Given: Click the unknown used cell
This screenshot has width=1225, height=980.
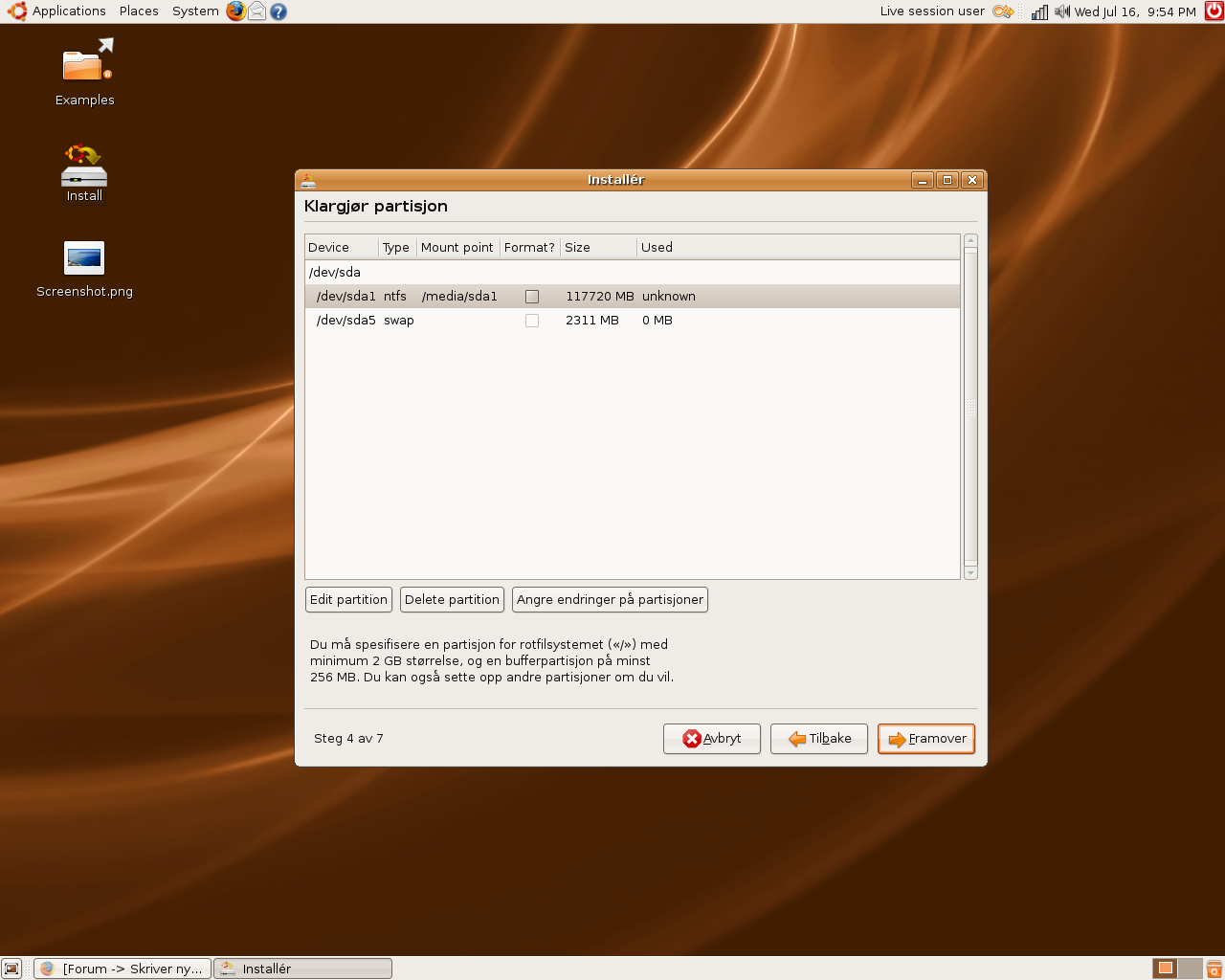Looking at the screenshot, I should point(669,297).
